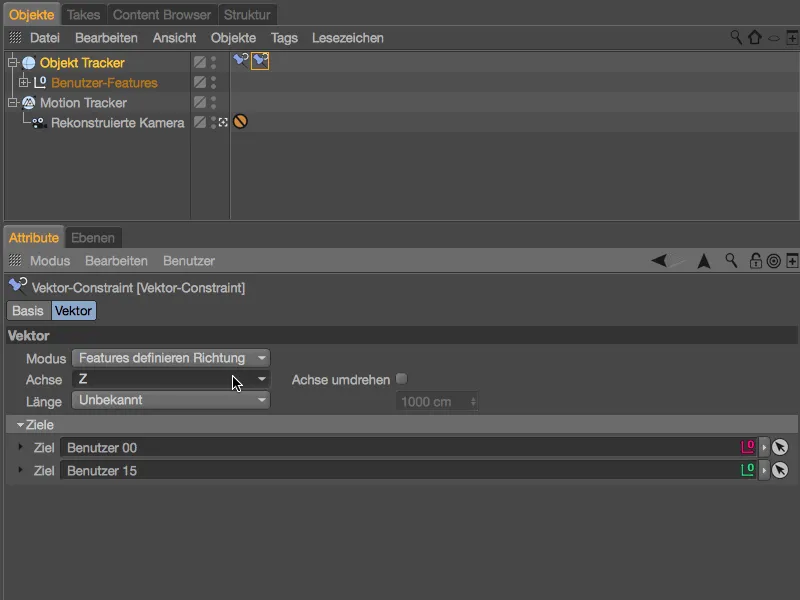Click the target marker icon beside Rekonstruierte Kamera

223,122
